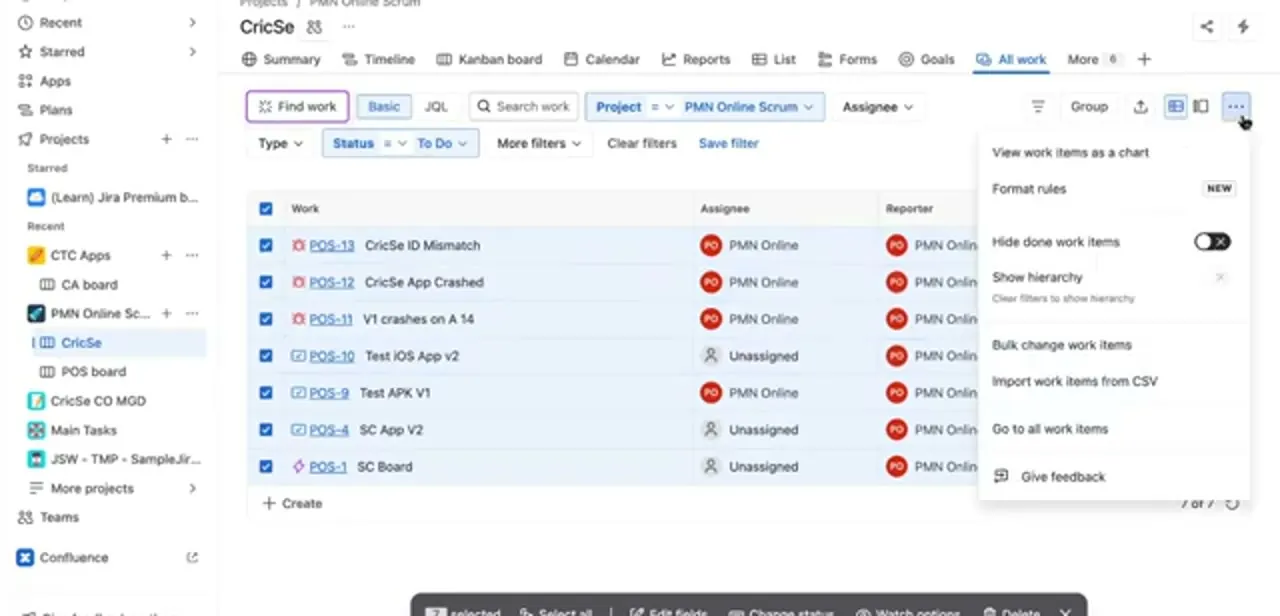This screenshot has height=616, width=1280.
Task: Switch to the Kanban board tab
Action: click(x=489, y=59)
